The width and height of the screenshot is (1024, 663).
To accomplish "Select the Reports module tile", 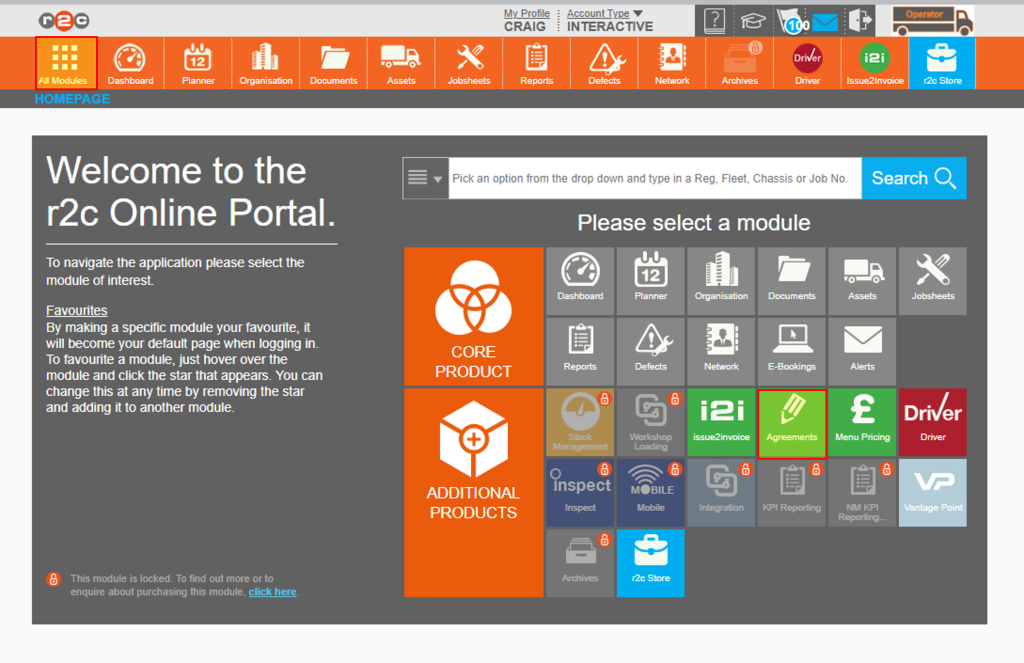I will [x=580, y=351].
